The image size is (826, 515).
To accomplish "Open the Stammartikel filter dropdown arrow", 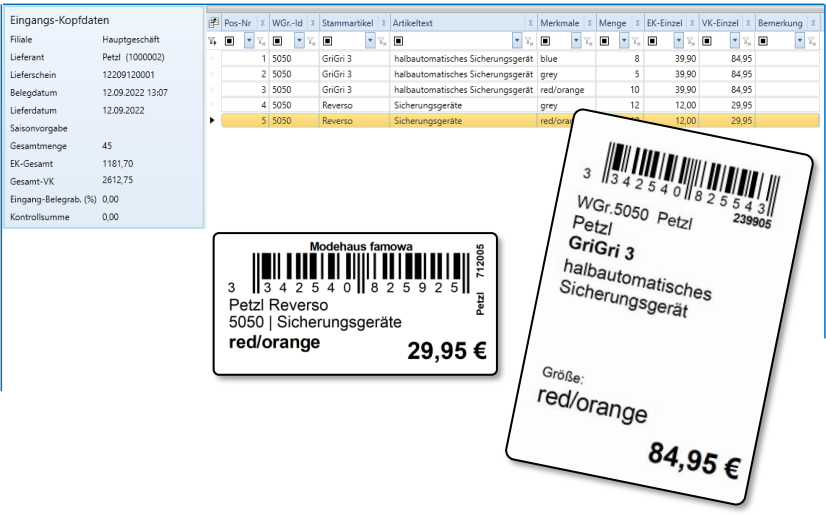I will pyautogui.click(x=370, y=41).
